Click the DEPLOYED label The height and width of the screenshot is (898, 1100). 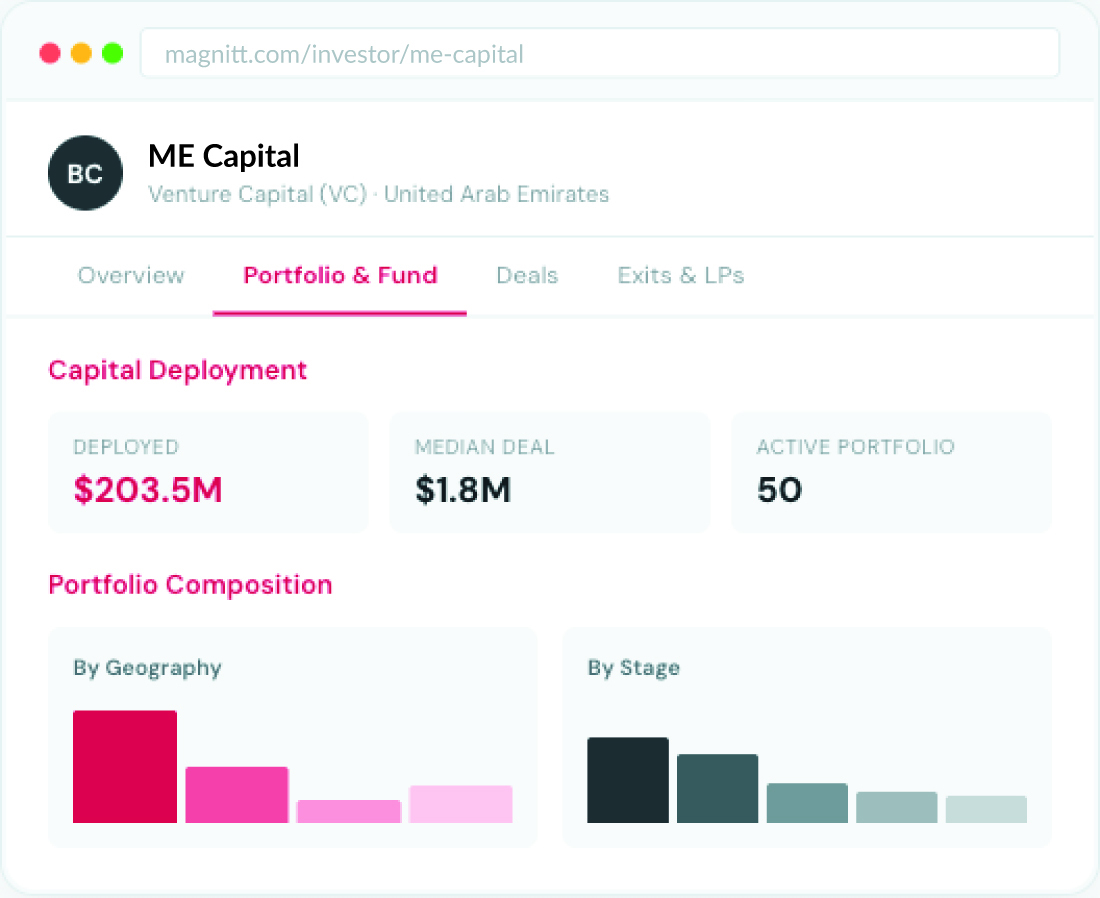tap(126, 447)
